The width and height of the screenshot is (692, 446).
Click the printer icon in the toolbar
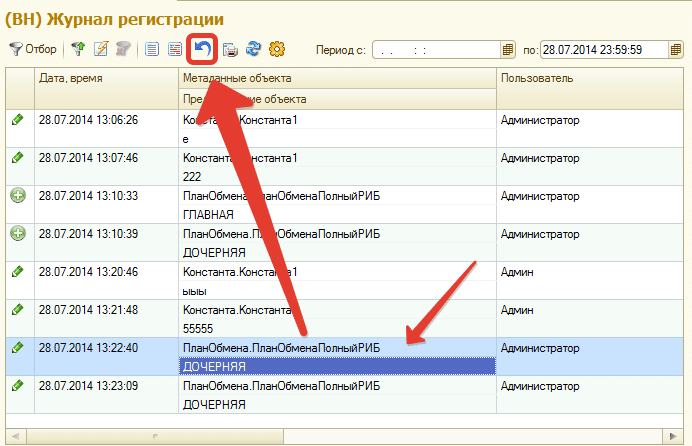coord(230,48)
